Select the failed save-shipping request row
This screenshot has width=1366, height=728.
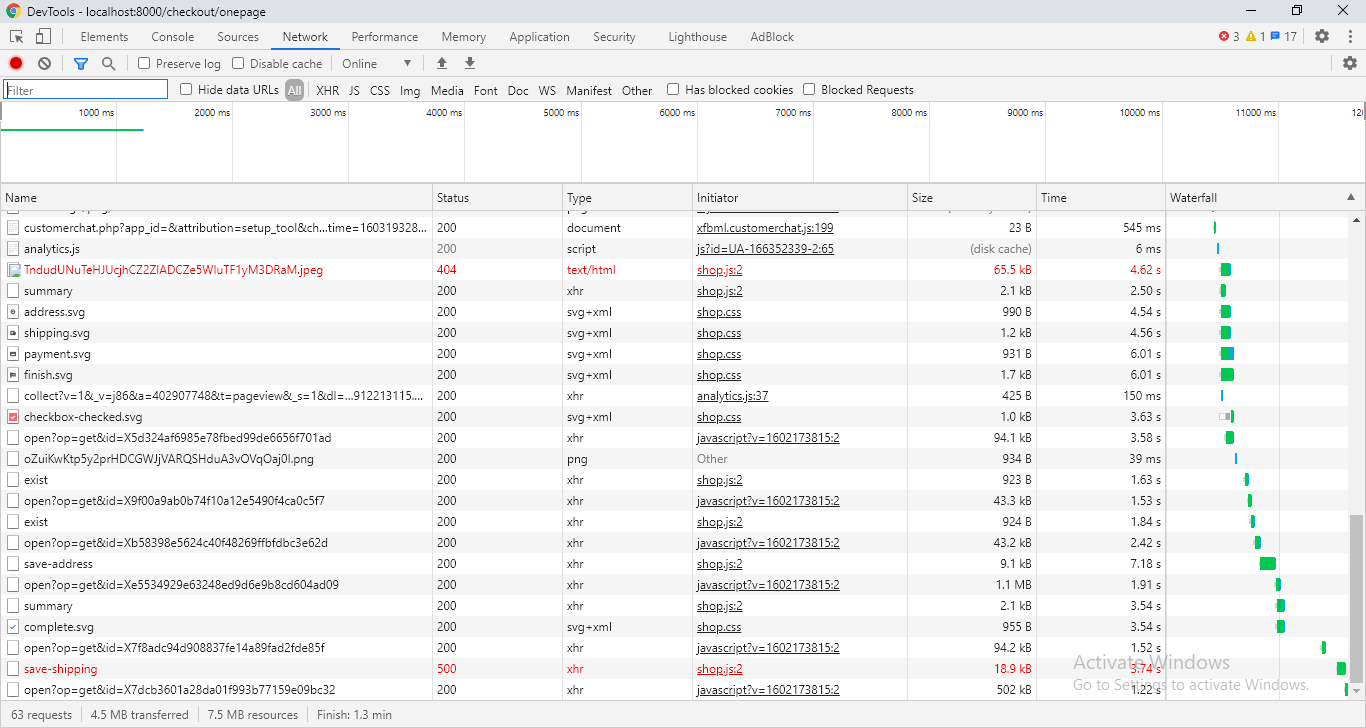tap(674, 669)
